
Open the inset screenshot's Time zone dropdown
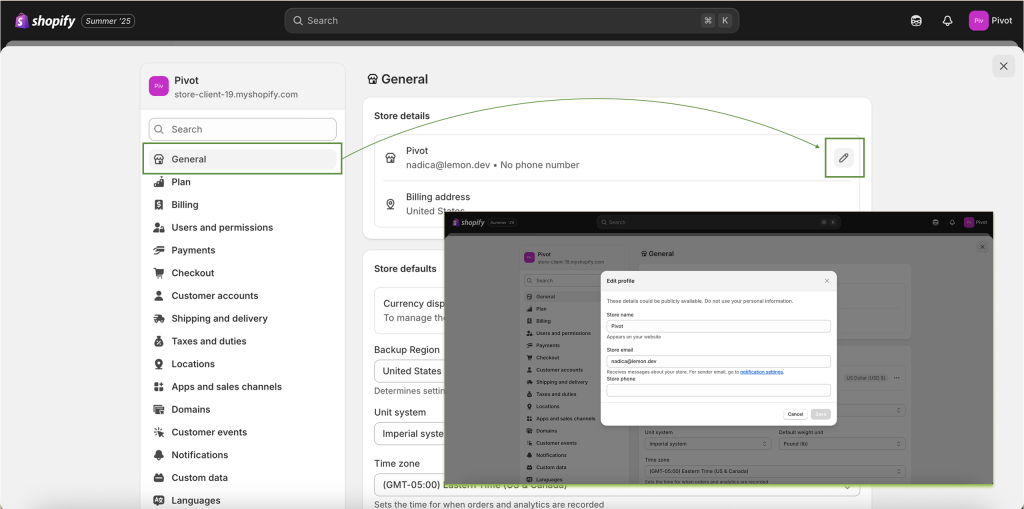pyautogui.click(x=775, y=471)
